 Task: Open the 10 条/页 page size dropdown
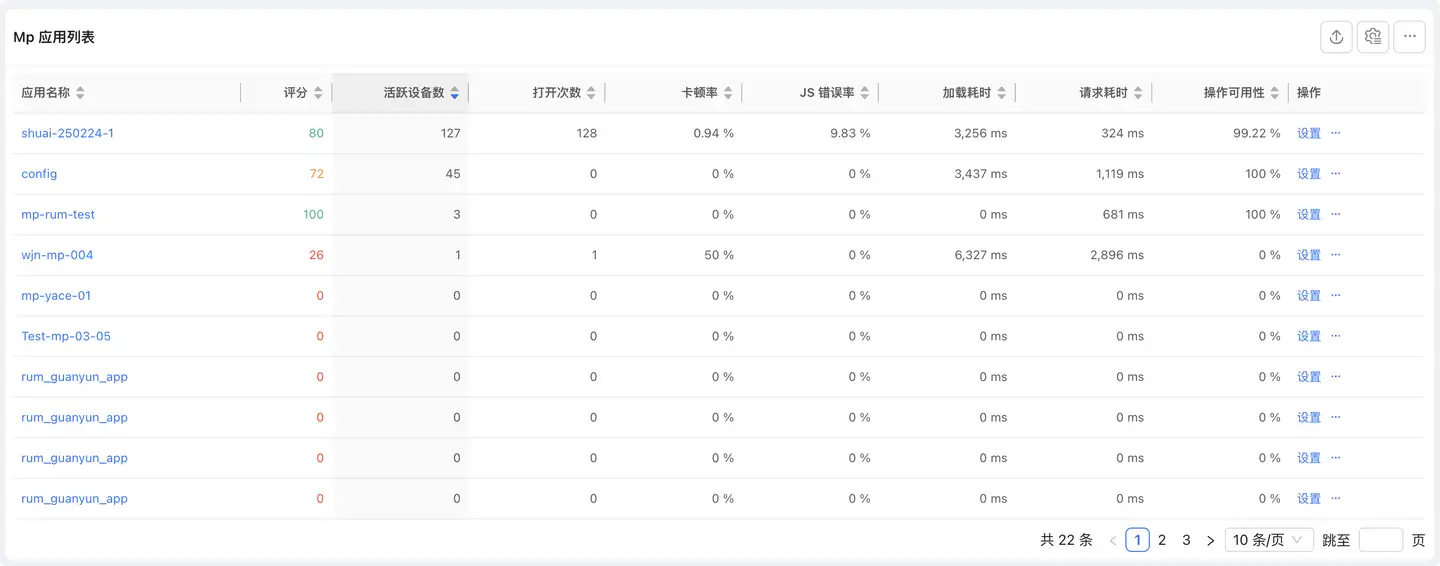[x=1269, y=540]
